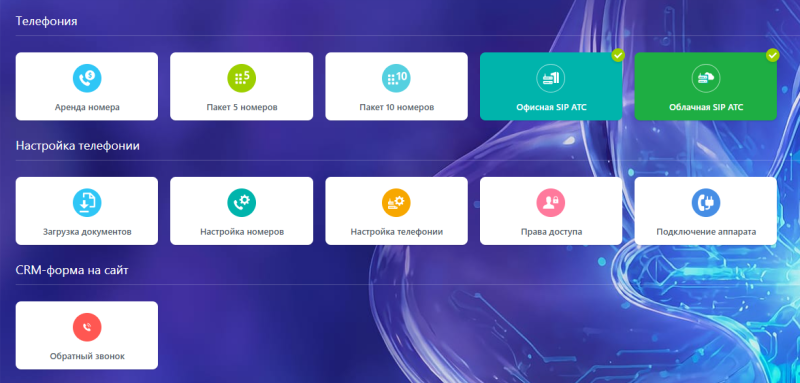Select the CRM-форма на сайт heading

point(72,270)
